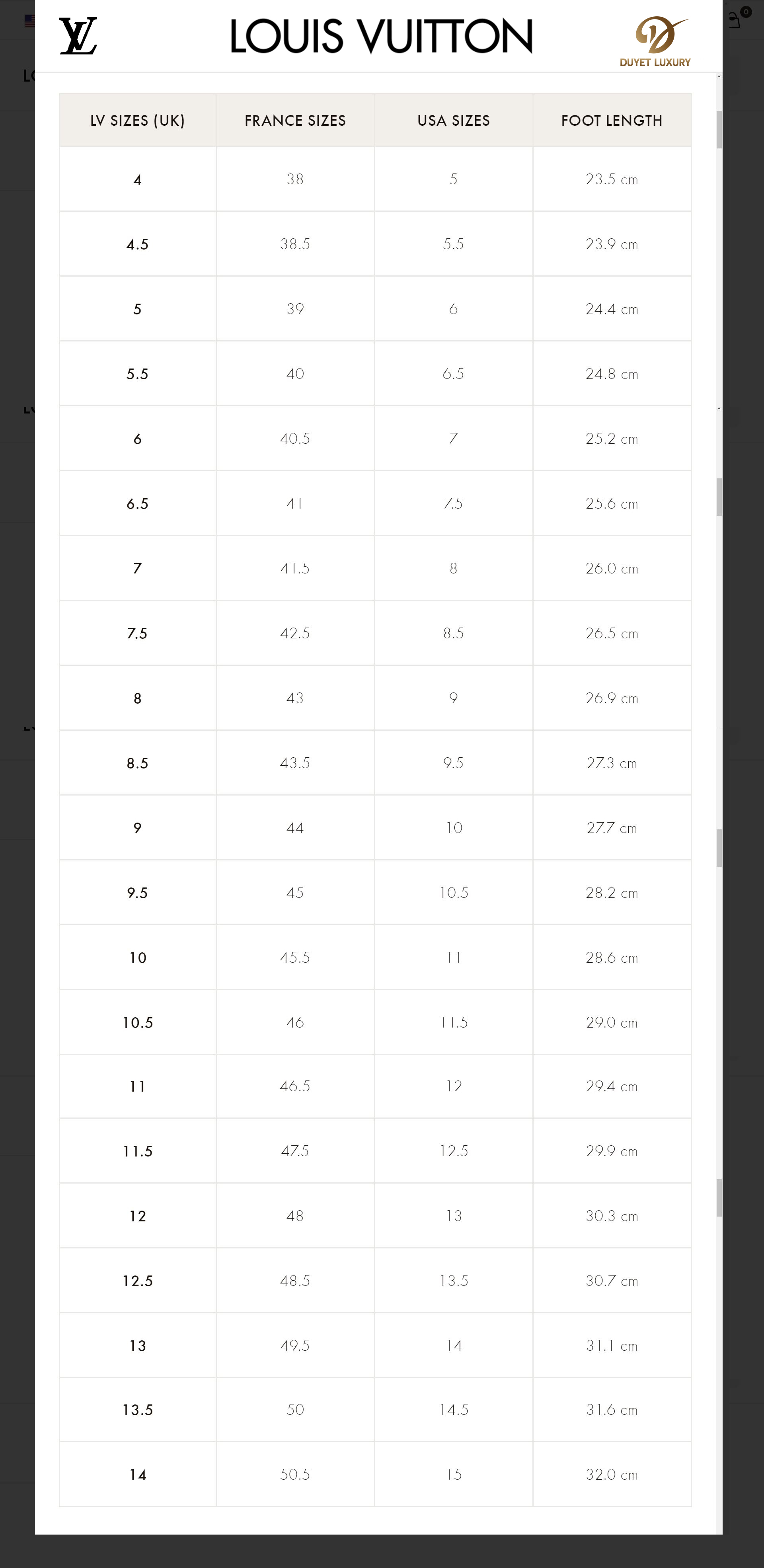Viewport: 764px width, 1568px height.
Task: Click the 27.7 cm foot length cell
Action: [x=612, y=828]
